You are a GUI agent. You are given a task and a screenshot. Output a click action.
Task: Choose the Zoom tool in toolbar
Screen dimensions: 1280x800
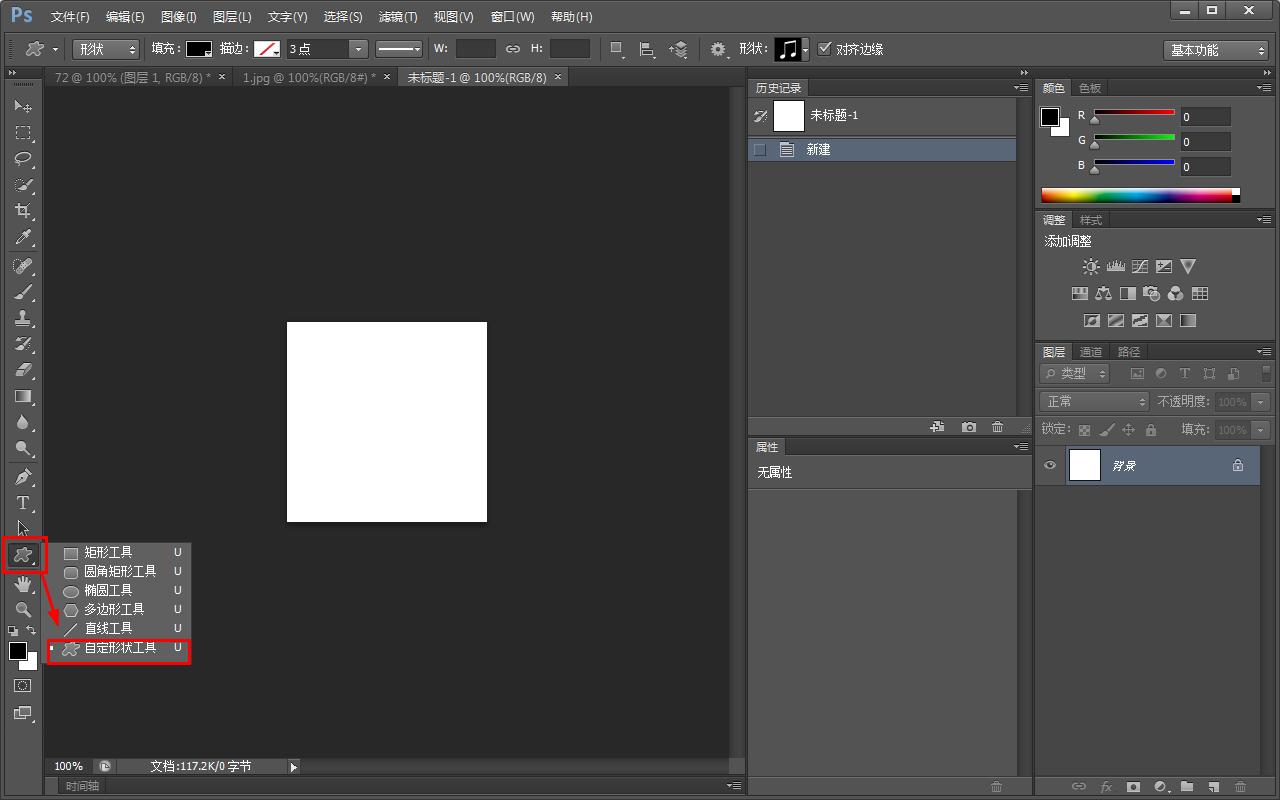point(23,609)
